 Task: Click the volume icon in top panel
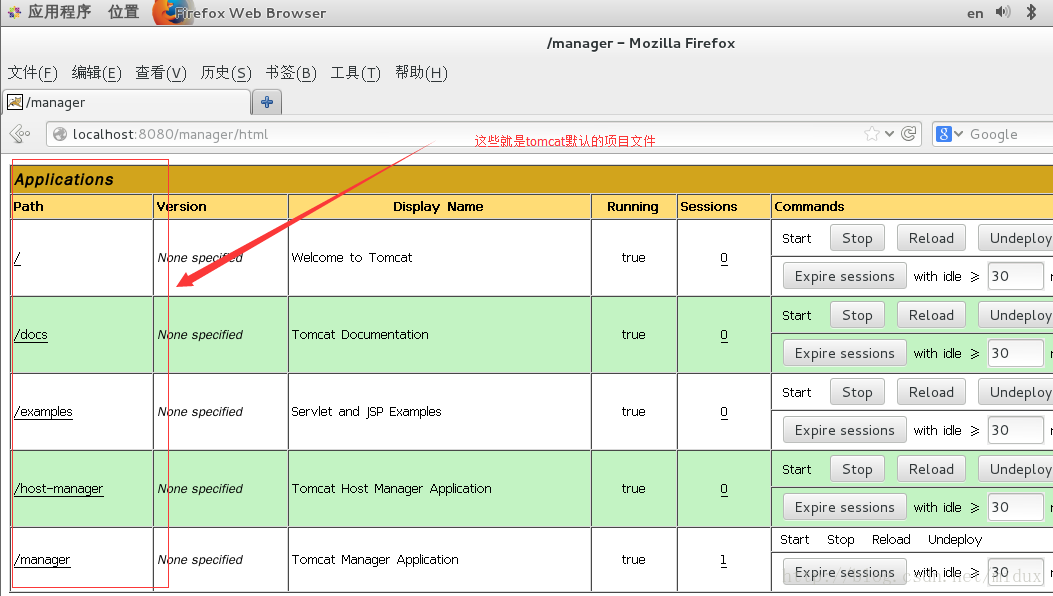coord(1003,12)
